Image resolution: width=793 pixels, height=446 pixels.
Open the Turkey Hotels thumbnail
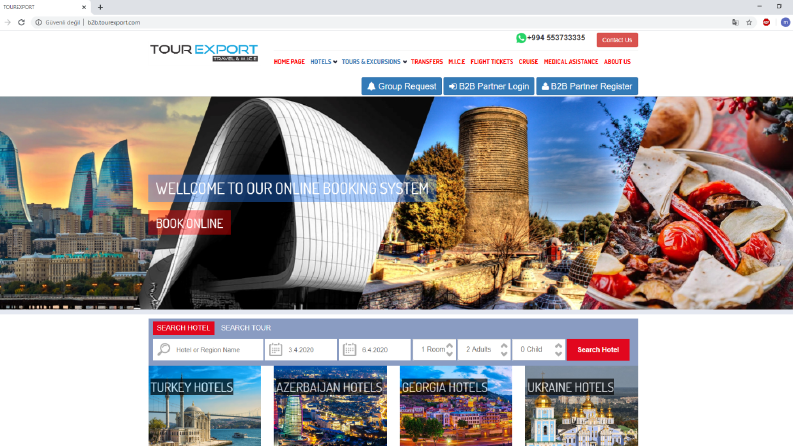pos(205,406)
